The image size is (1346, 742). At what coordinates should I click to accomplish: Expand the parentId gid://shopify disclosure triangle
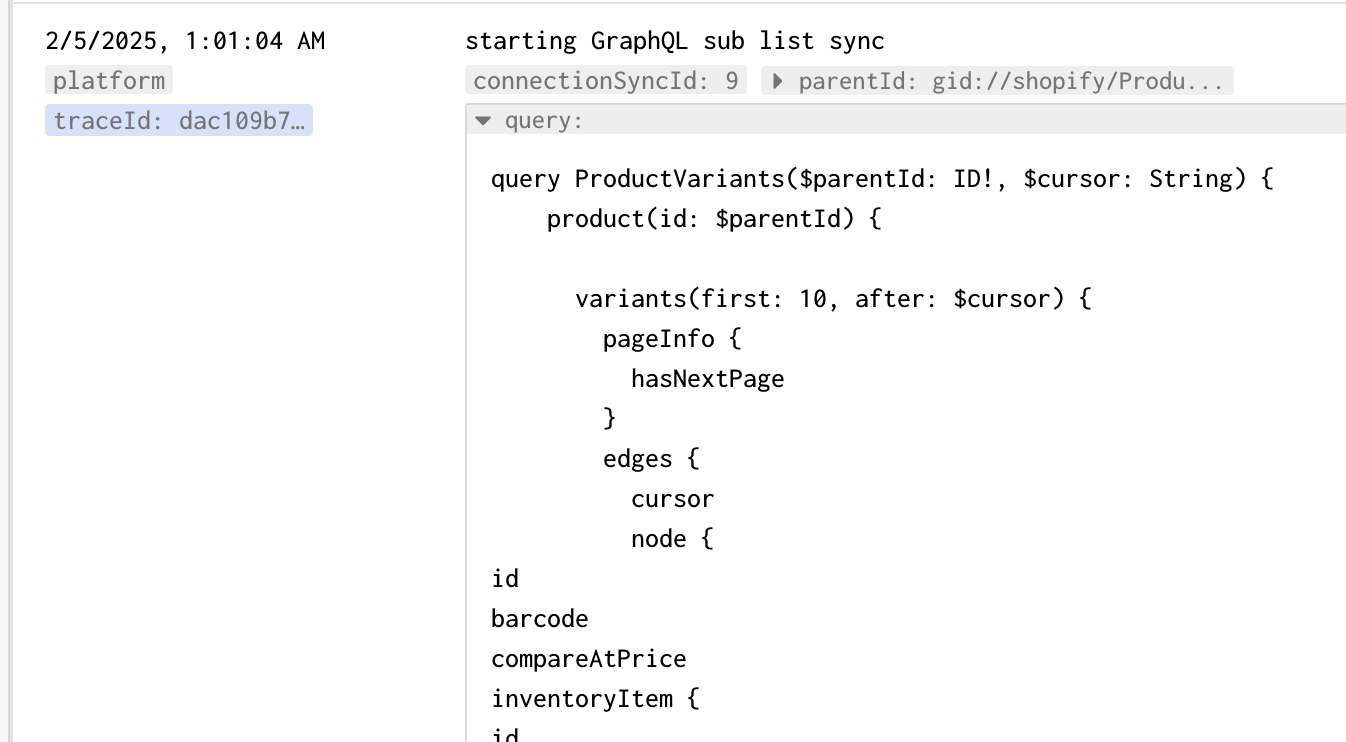[776, 81]
